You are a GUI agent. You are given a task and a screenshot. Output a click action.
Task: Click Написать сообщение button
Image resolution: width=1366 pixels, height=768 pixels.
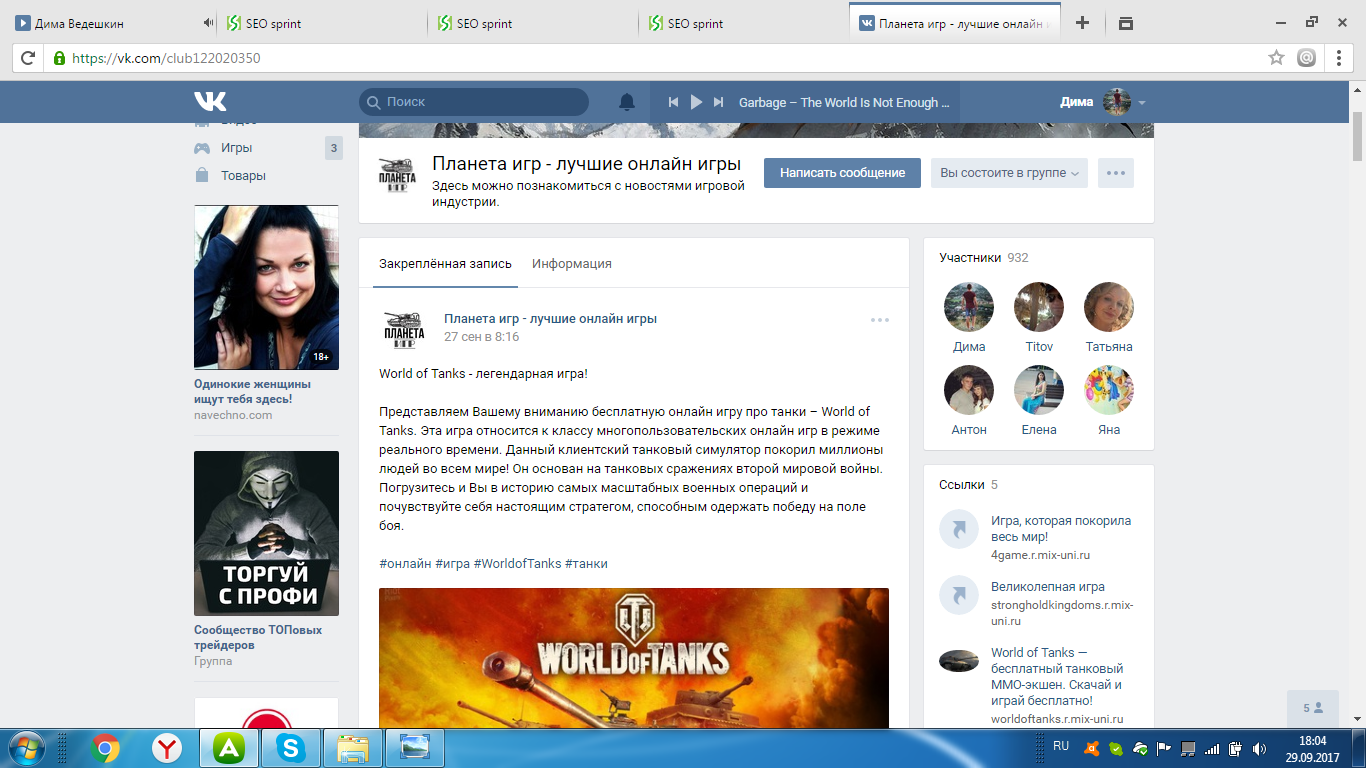coord(842,173)
